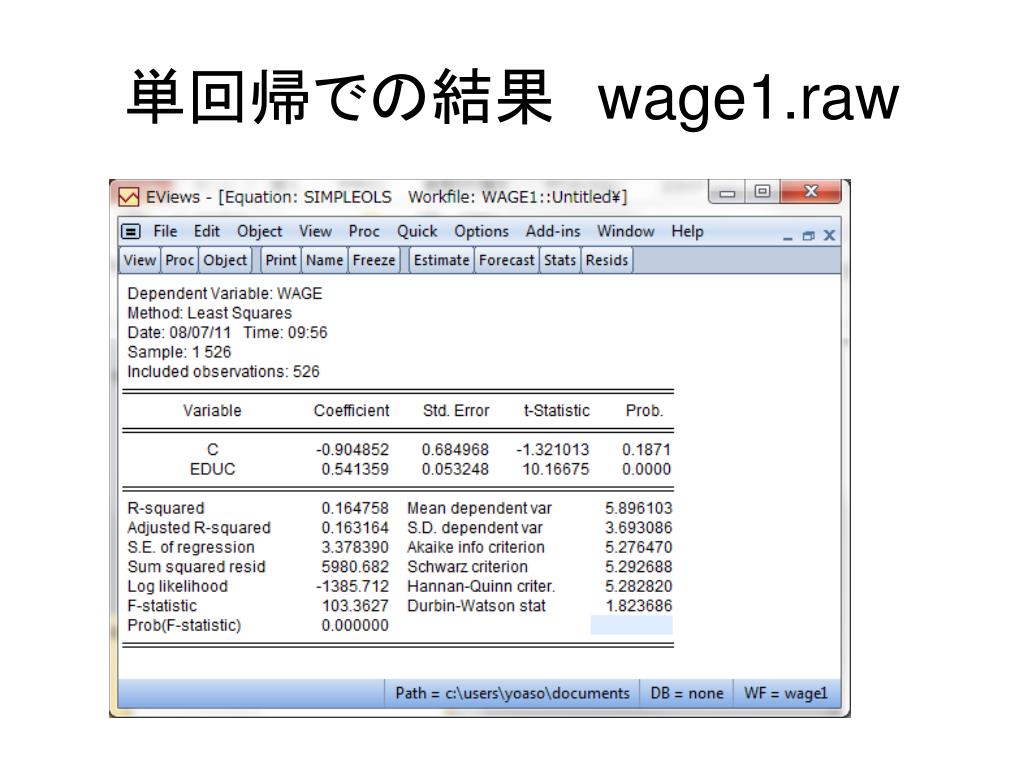This screenshot has height=768, width=1024.
Task: Select the R-squared value 0.164758
Action: tap(355, 508)
